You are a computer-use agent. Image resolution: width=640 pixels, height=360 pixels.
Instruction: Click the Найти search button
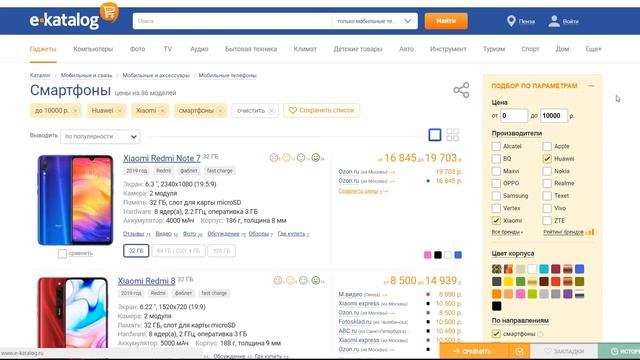click(446, 21)
